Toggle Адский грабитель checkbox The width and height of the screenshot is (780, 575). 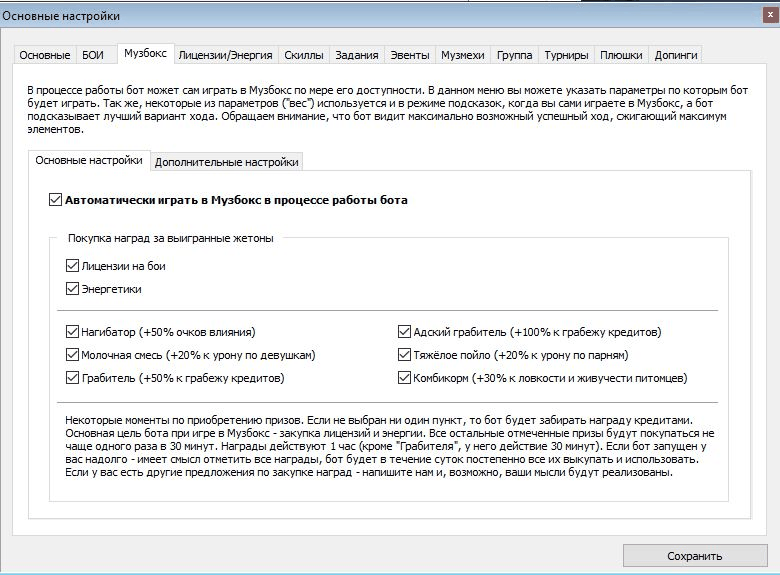point(404,332)
